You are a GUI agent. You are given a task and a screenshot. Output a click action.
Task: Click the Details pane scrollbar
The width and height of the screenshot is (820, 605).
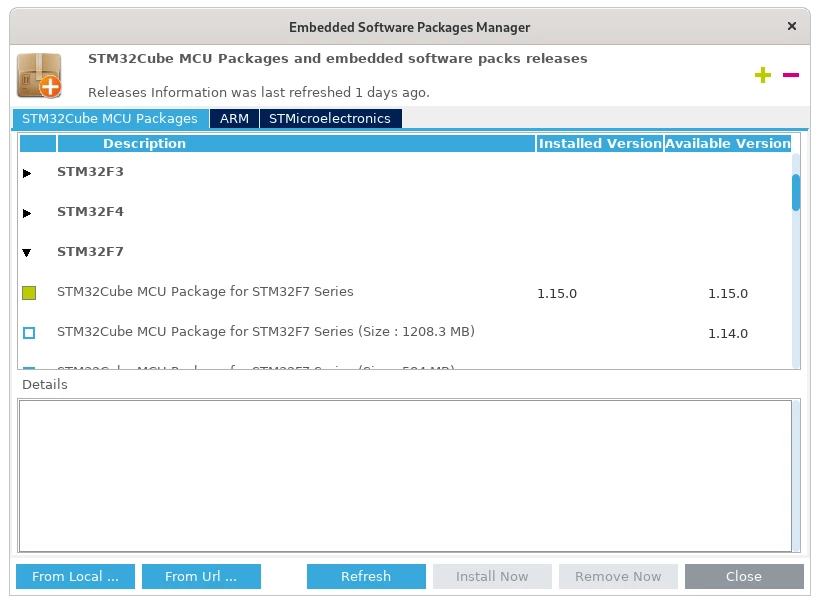coord(796,476)
